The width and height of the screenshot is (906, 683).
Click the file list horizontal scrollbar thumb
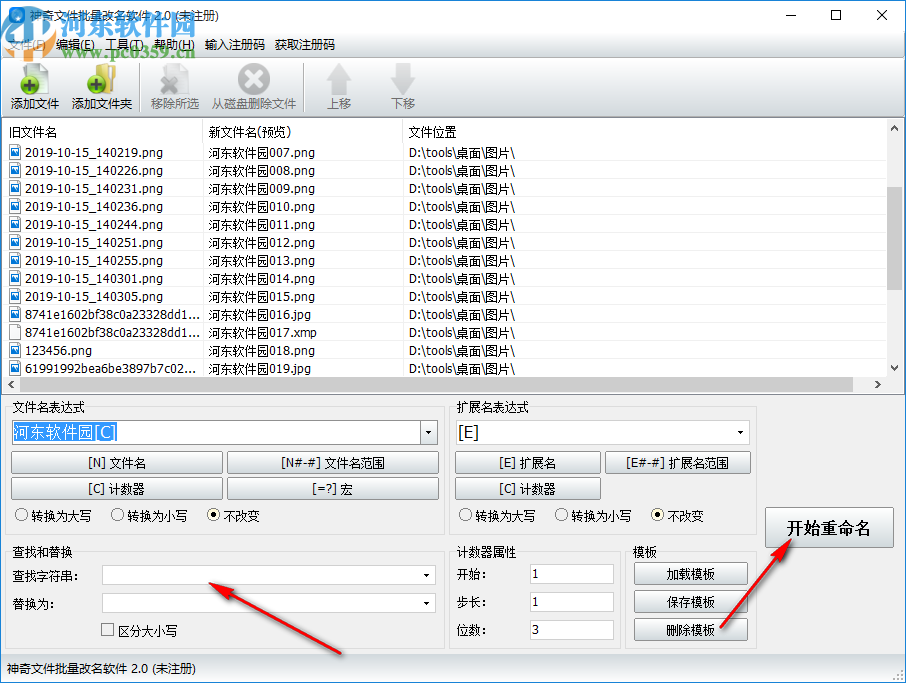pyautogui.click(x=436, y=384)
